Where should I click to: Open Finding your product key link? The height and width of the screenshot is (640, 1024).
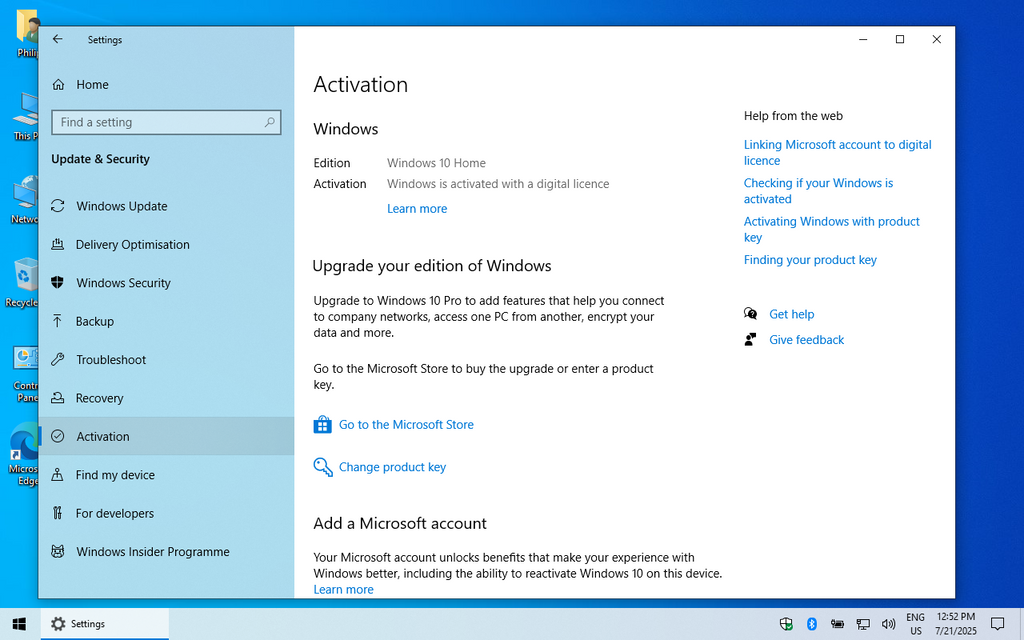(x=810, y=260)
